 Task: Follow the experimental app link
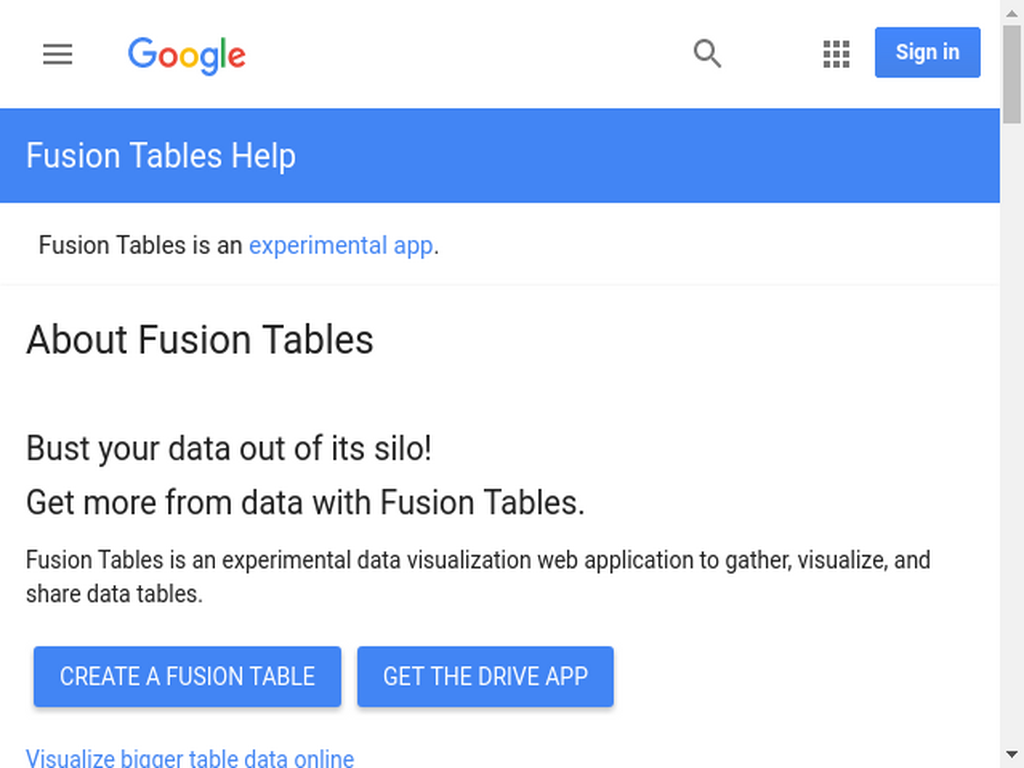[341, 246]
